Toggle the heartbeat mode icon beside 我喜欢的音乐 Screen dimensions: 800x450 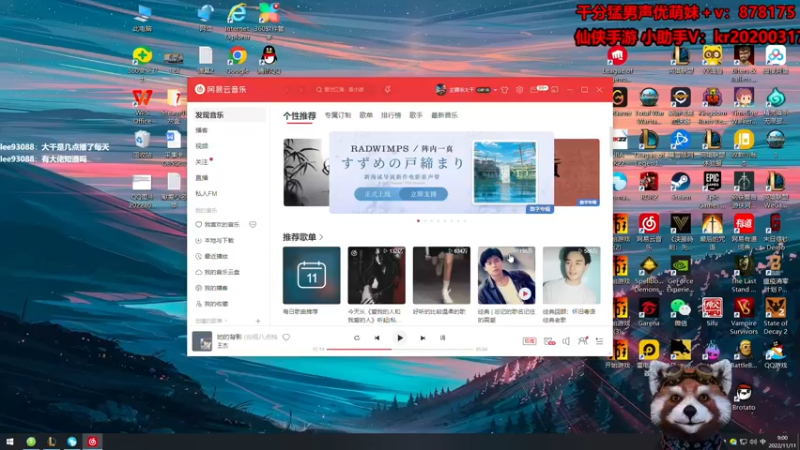click(x=253, y=224)
